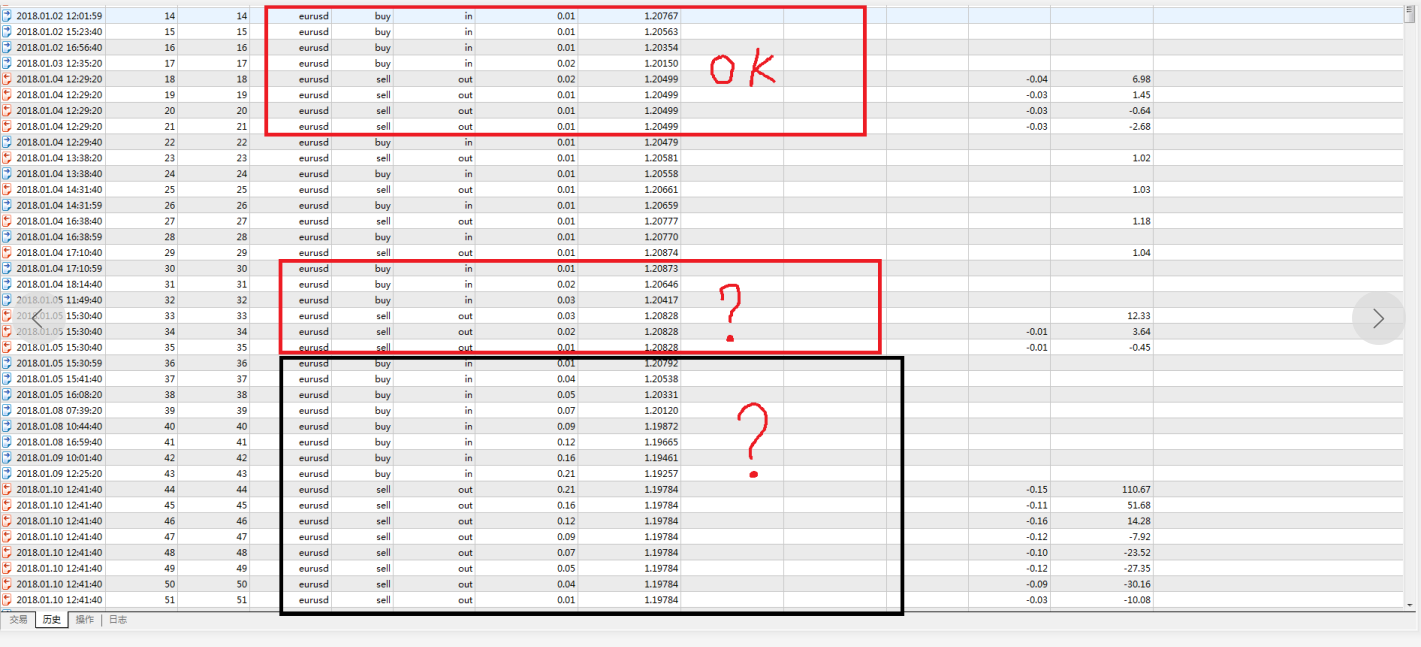Click the profit value 110.67
This screenshot has width=1421, height=647.
click(1136, 489)
